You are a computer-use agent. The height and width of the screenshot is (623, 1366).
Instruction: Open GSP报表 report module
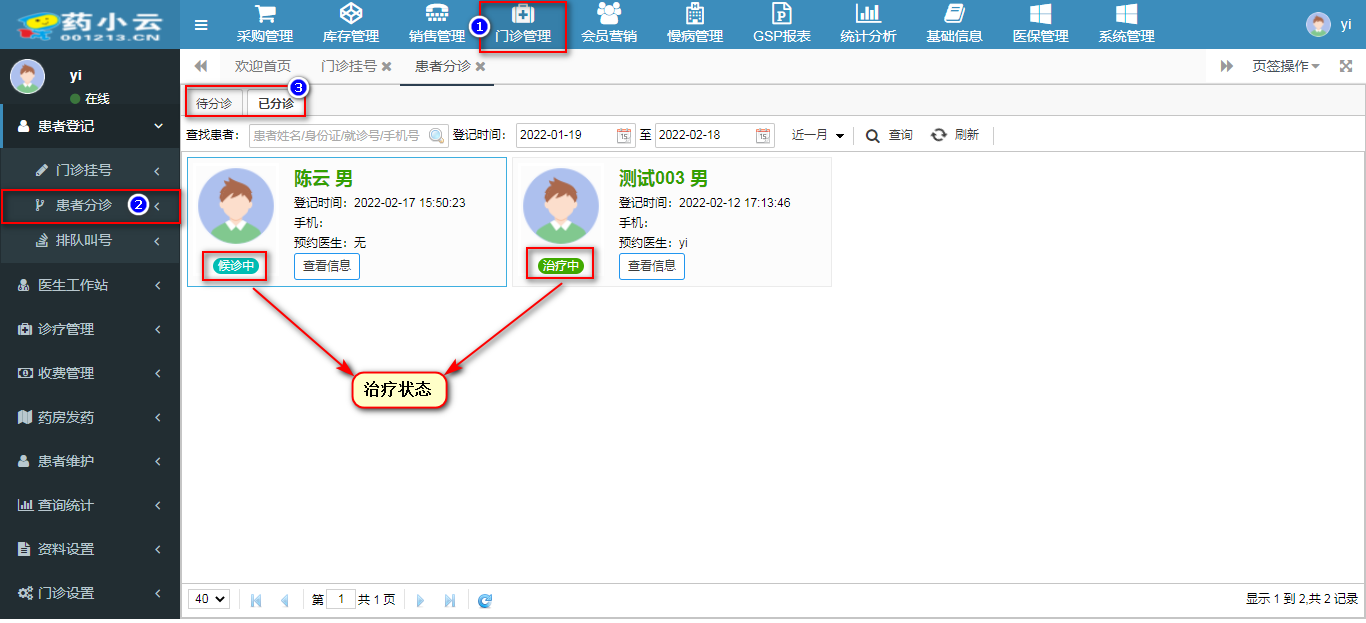click(782, 25)
